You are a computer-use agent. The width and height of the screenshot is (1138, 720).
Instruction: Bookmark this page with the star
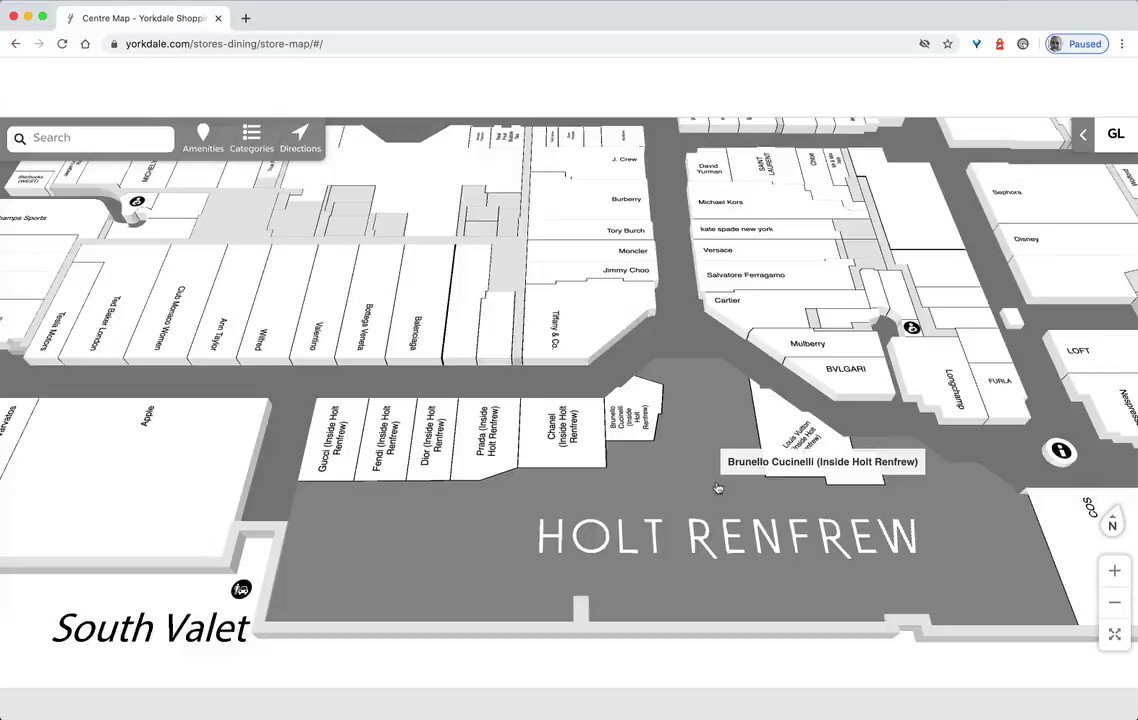click(948, 44)
